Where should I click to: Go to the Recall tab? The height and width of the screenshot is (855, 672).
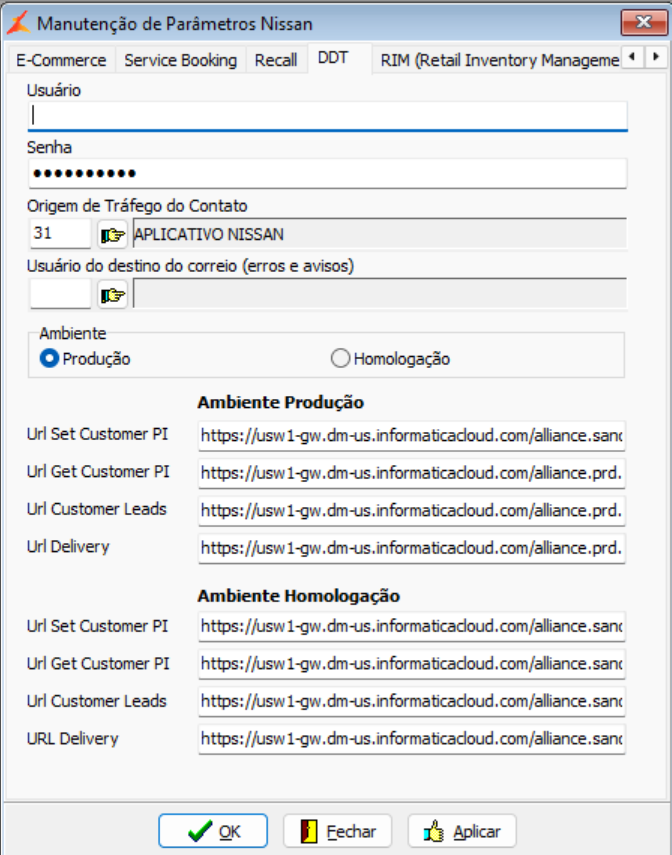tap(276, 60)
